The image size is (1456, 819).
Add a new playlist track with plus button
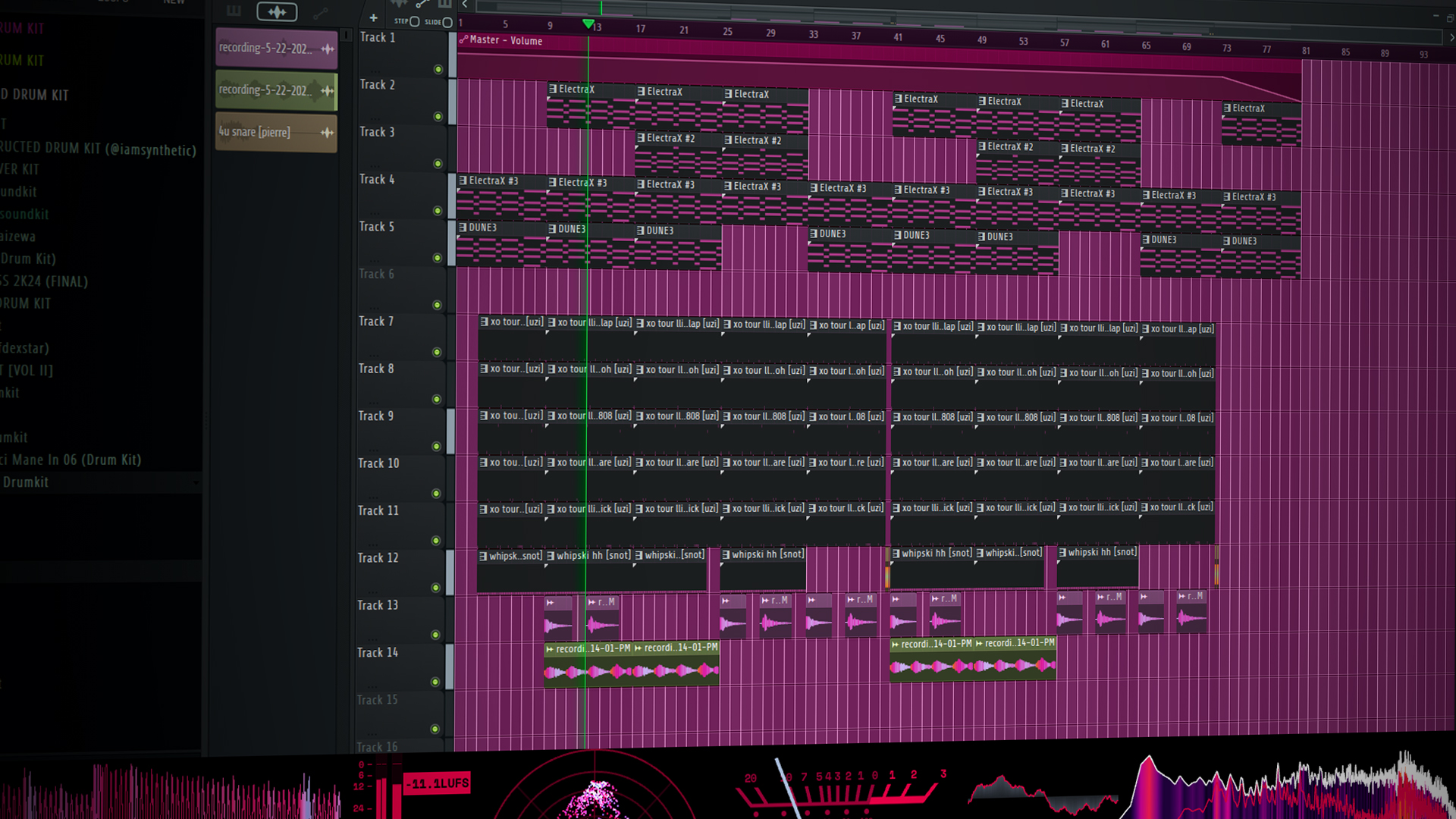click(373, 18)
